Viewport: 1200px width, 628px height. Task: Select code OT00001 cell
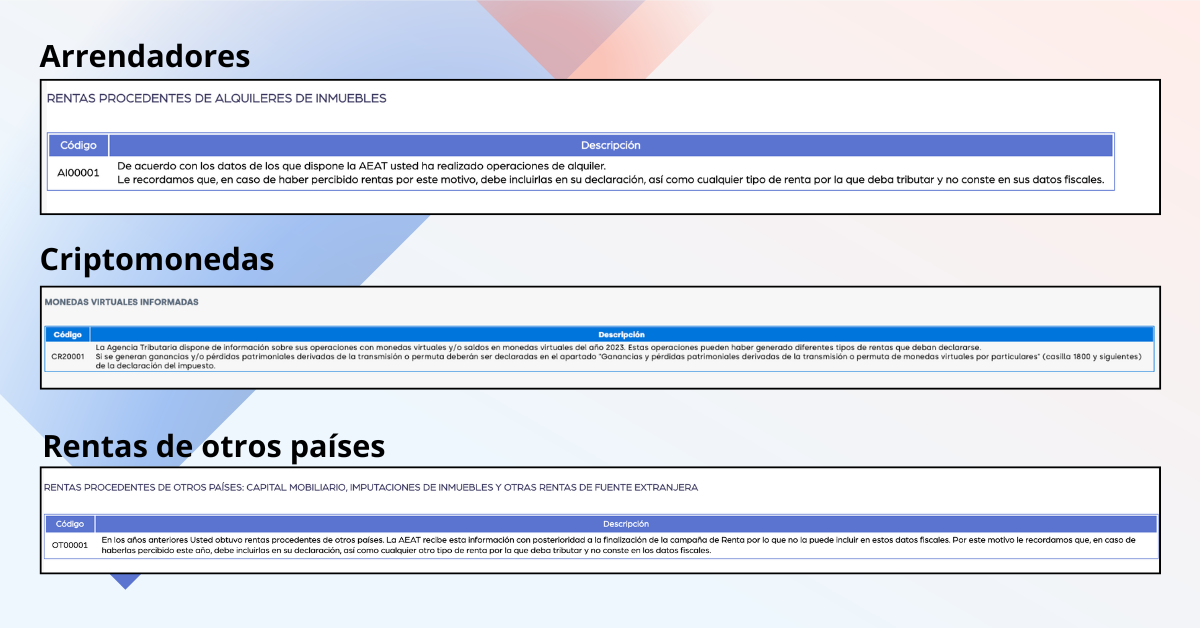[x=70, y=545]
